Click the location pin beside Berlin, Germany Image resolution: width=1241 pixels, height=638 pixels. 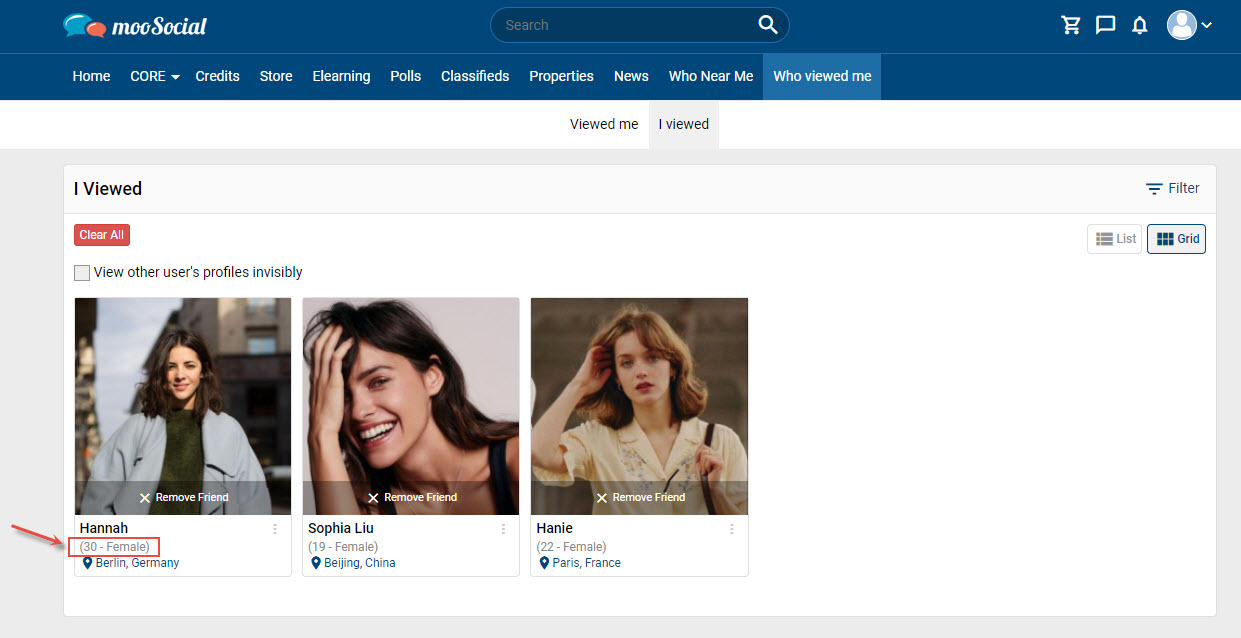[87, 563]
